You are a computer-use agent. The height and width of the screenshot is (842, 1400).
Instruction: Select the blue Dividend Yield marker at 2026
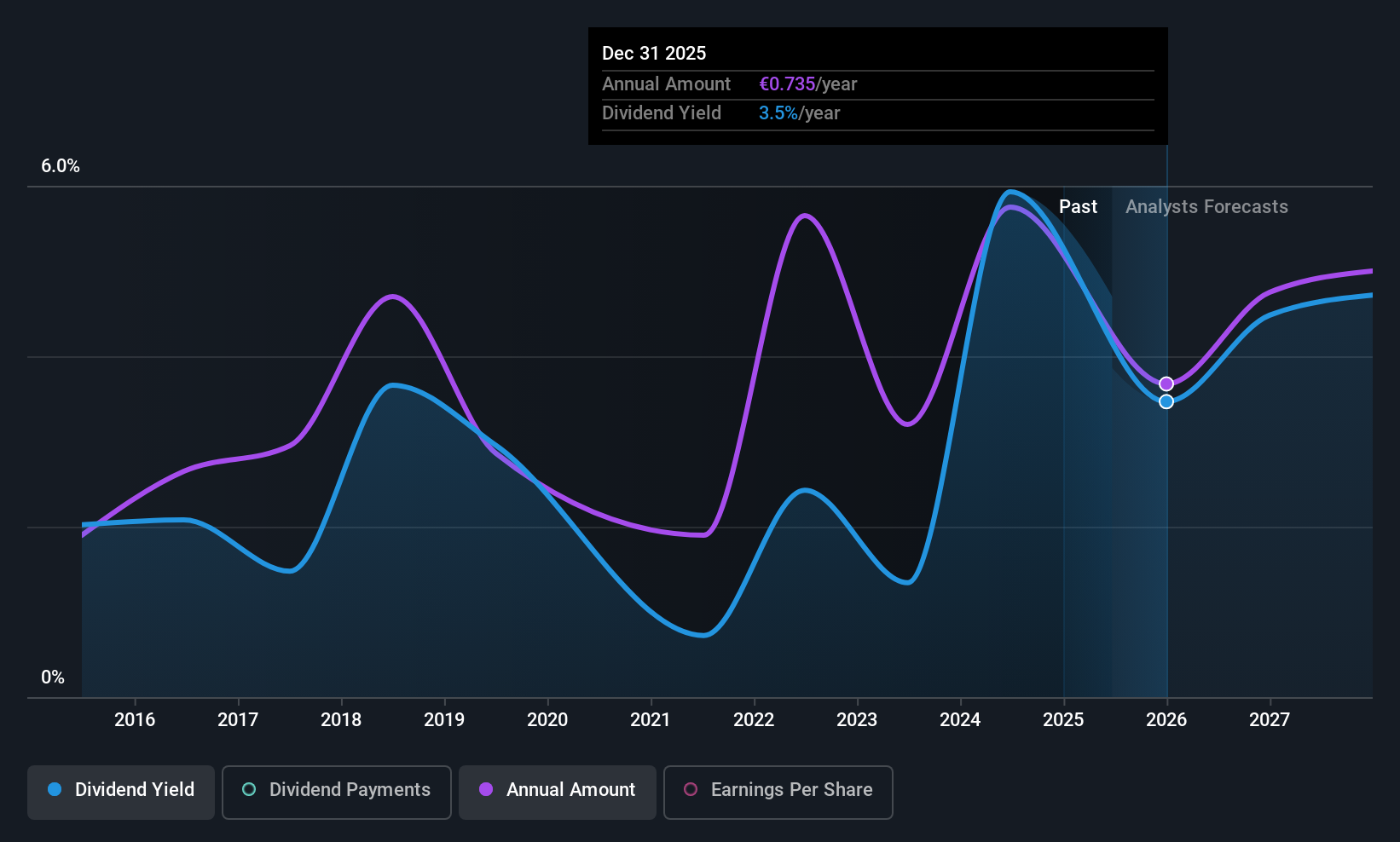coord(1166,401)
